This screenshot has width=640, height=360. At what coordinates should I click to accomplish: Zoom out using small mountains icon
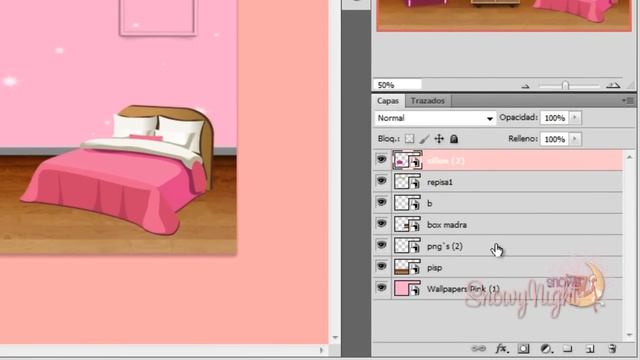pyautogui.click(x=525, y=86)
